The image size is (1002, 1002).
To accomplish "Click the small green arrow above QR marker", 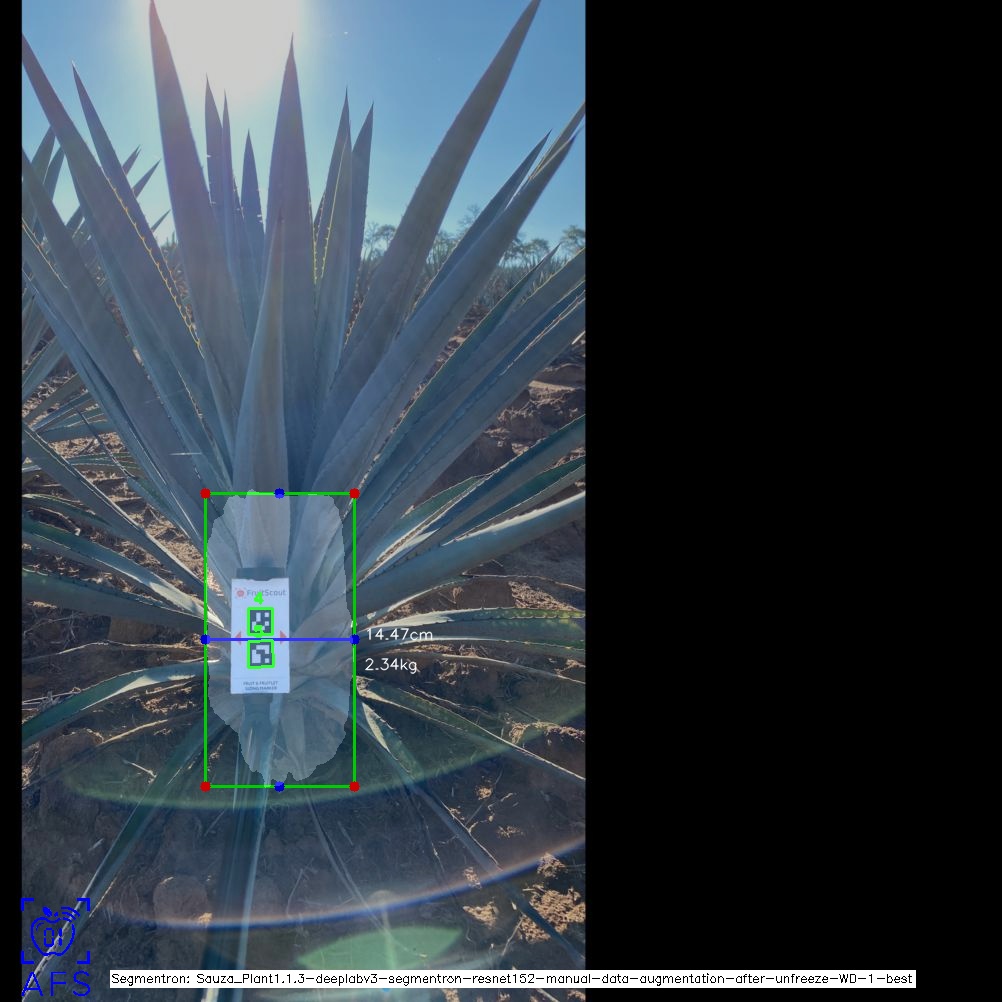I will pos(258,600).
